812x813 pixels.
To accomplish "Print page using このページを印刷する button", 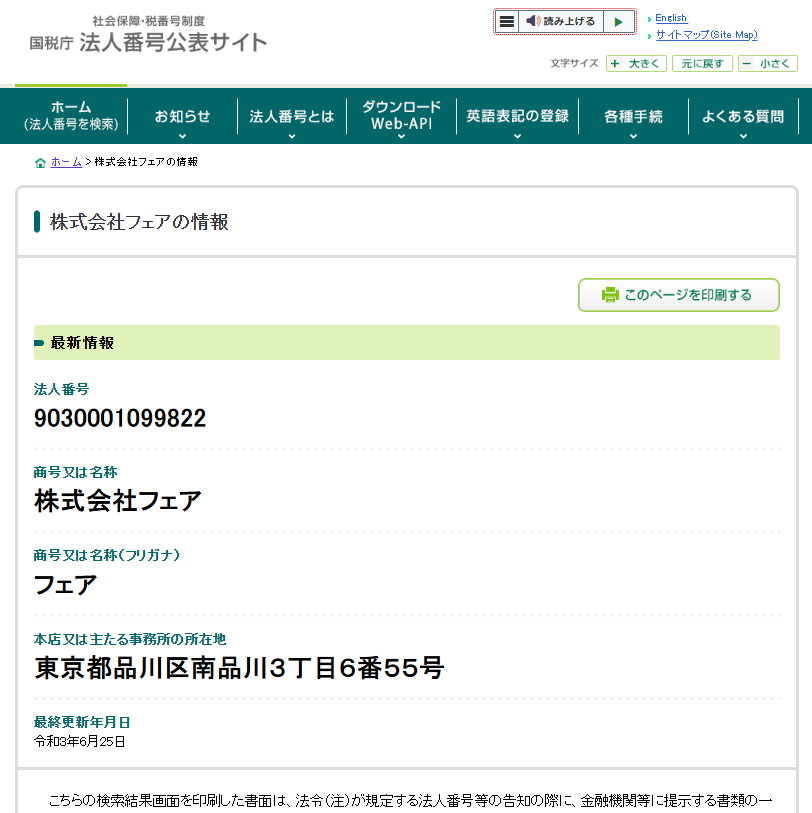I will tap(678, 295).
